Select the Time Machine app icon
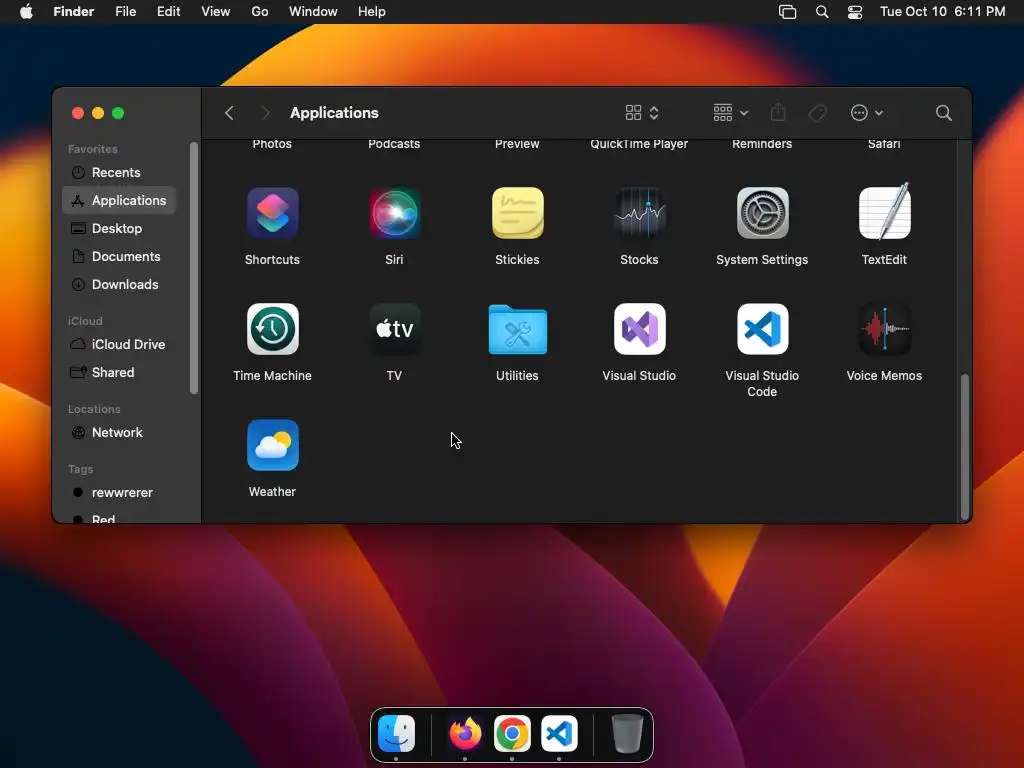The height and width of the screenshot is (768, 1024). (x=272, y=329)
